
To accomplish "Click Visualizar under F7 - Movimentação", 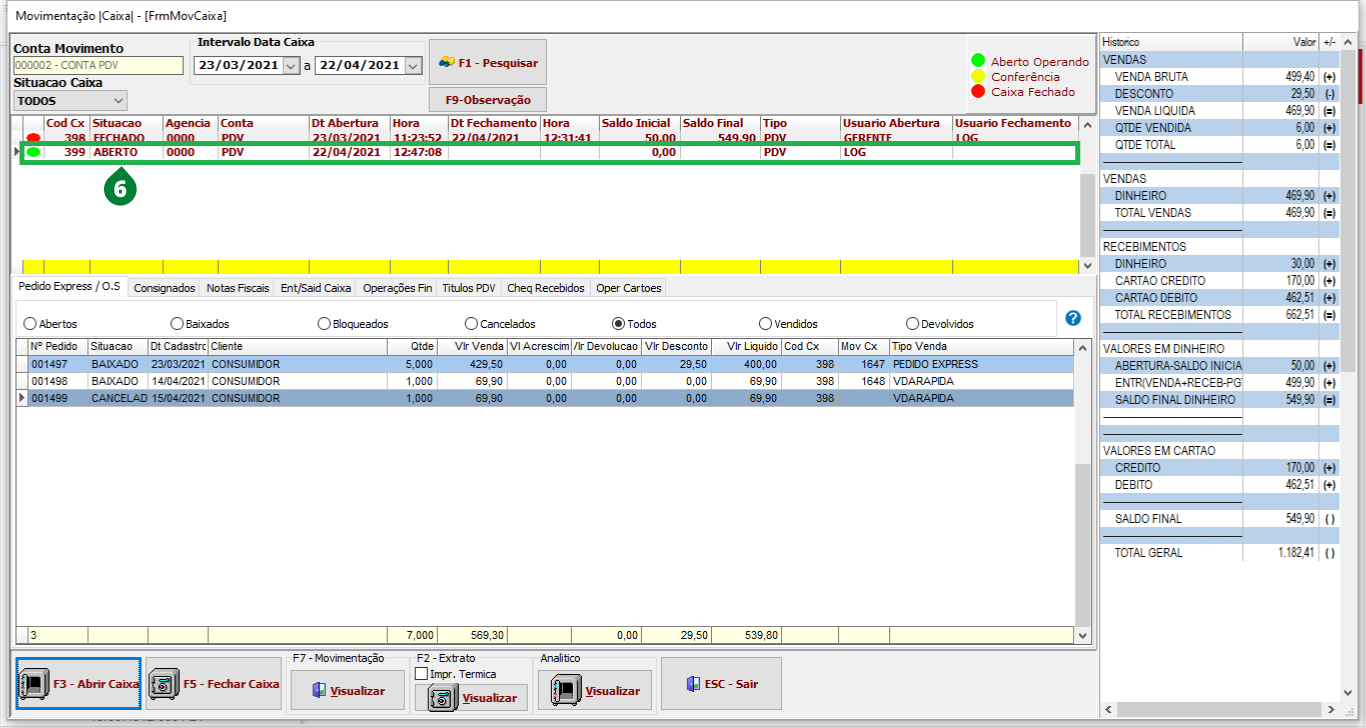I will 347,690.
